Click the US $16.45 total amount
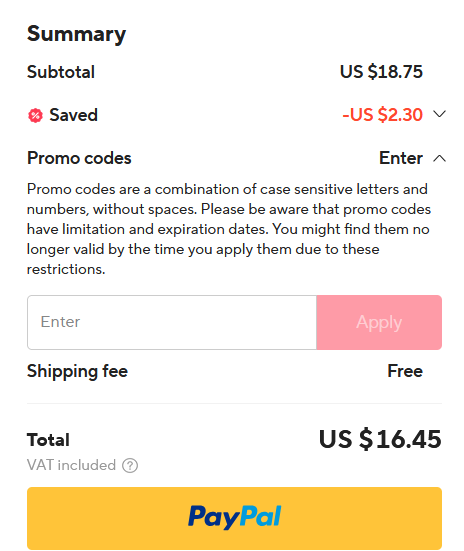The width and height of the screenshot is (464, 551). pyautogui.click(x=380, y=439)
